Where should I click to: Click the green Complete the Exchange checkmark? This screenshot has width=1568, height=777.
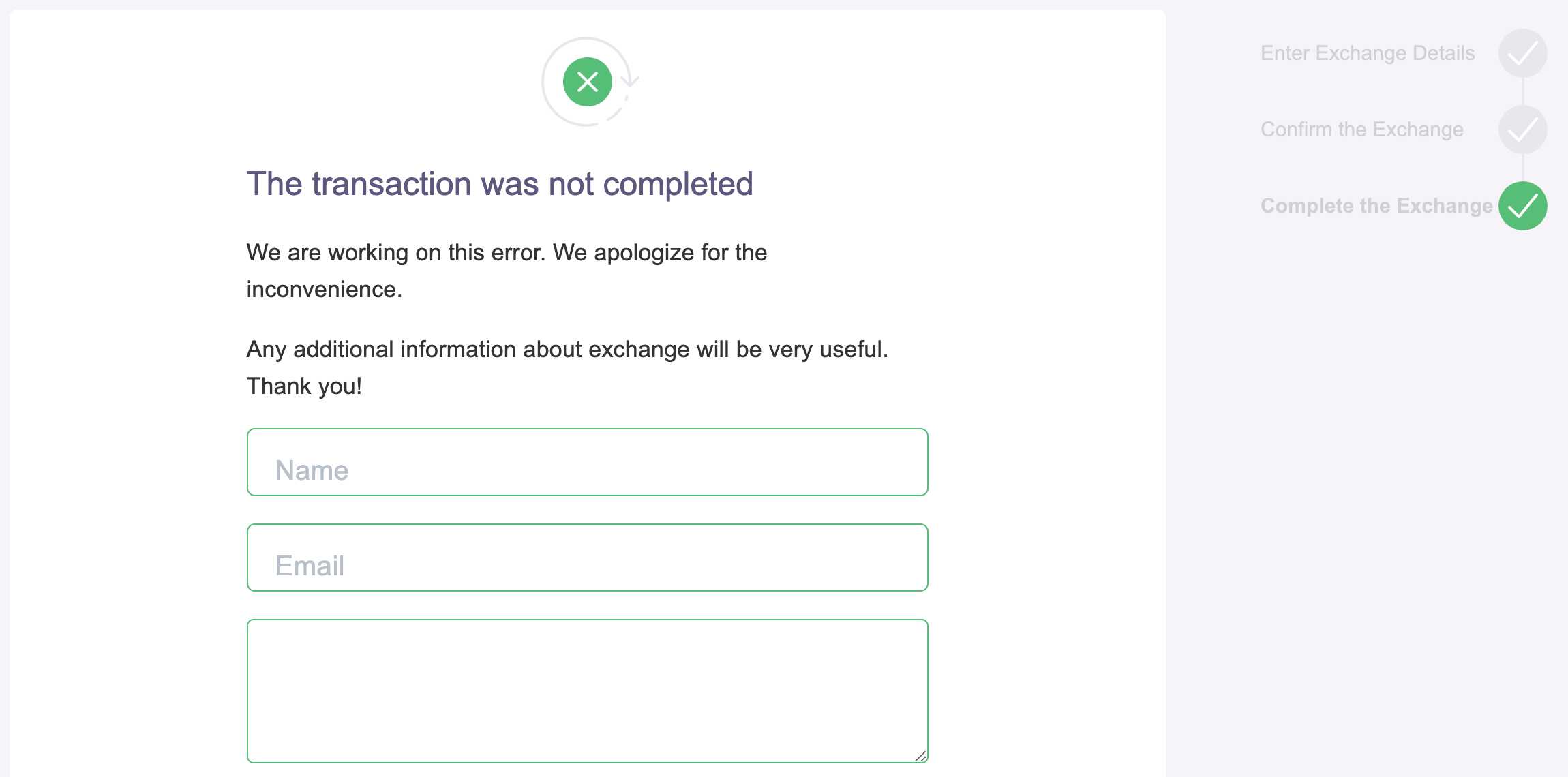(x=1522, y=206)
